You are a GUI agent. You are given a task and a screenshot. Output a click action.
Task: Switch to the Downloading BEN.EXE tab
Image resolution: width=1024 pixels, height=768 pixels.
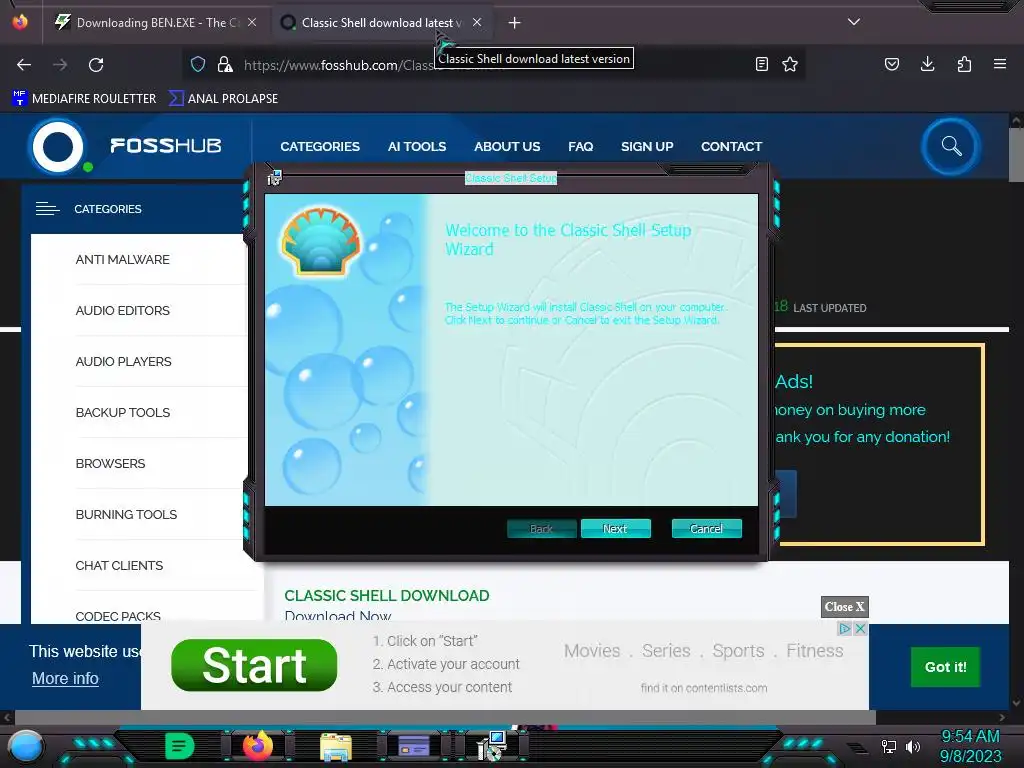pyautogui.click(x=157, y=23)
